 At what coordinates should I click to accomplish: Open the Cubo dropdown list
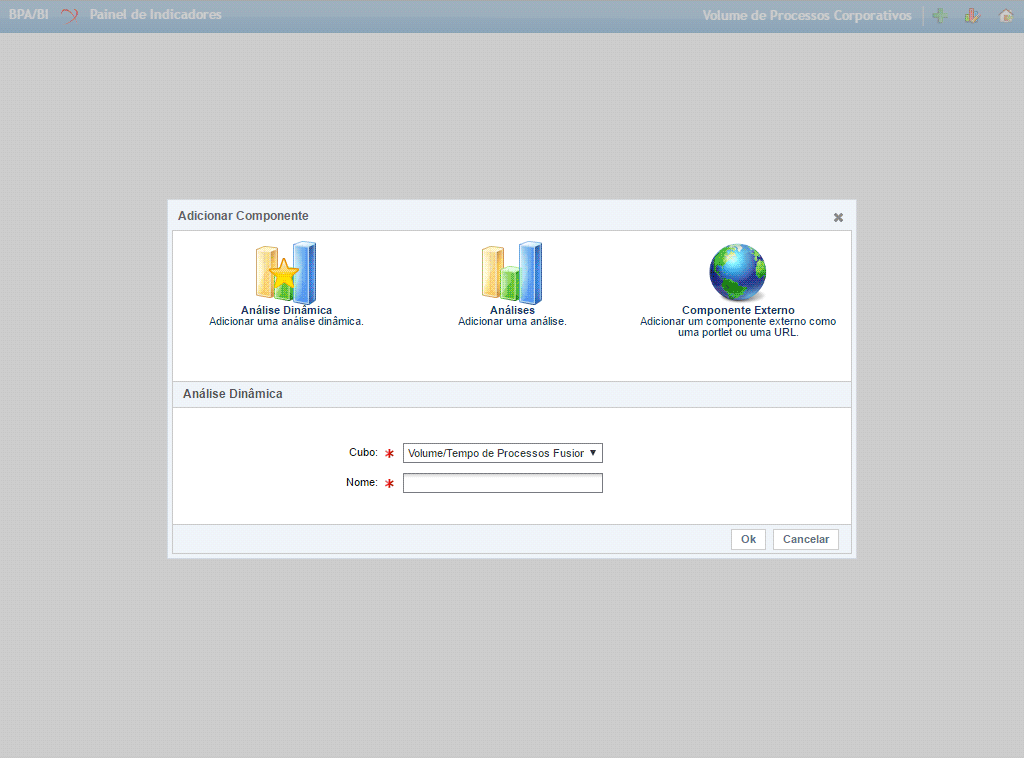pyautogui.click(x=502, y=453)
